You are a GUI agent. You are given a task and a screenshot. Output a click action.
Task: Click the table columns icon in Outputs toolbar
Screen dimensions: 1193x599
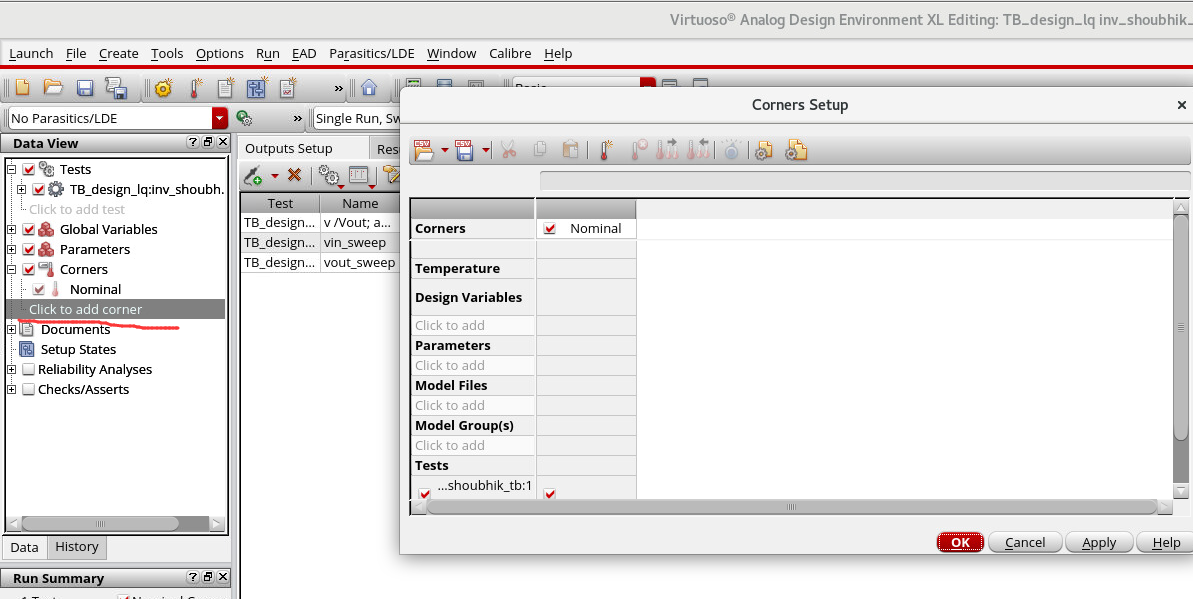[x=358, y=176]
